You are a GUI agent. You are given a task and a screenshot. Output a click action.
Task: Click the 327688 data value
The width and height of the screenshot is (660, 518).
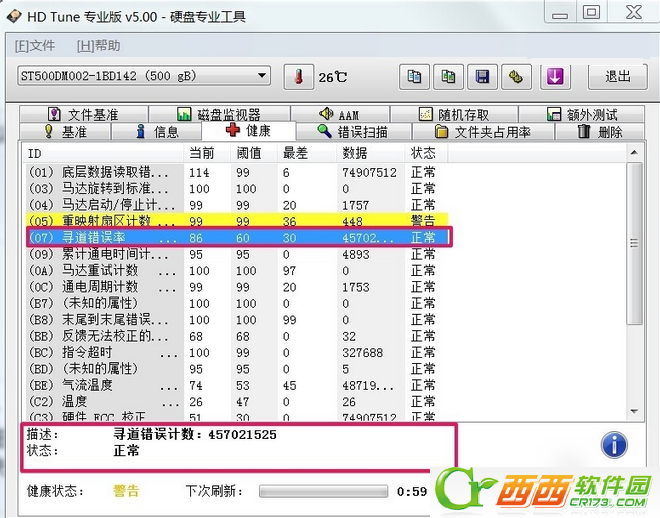point(362,353)
